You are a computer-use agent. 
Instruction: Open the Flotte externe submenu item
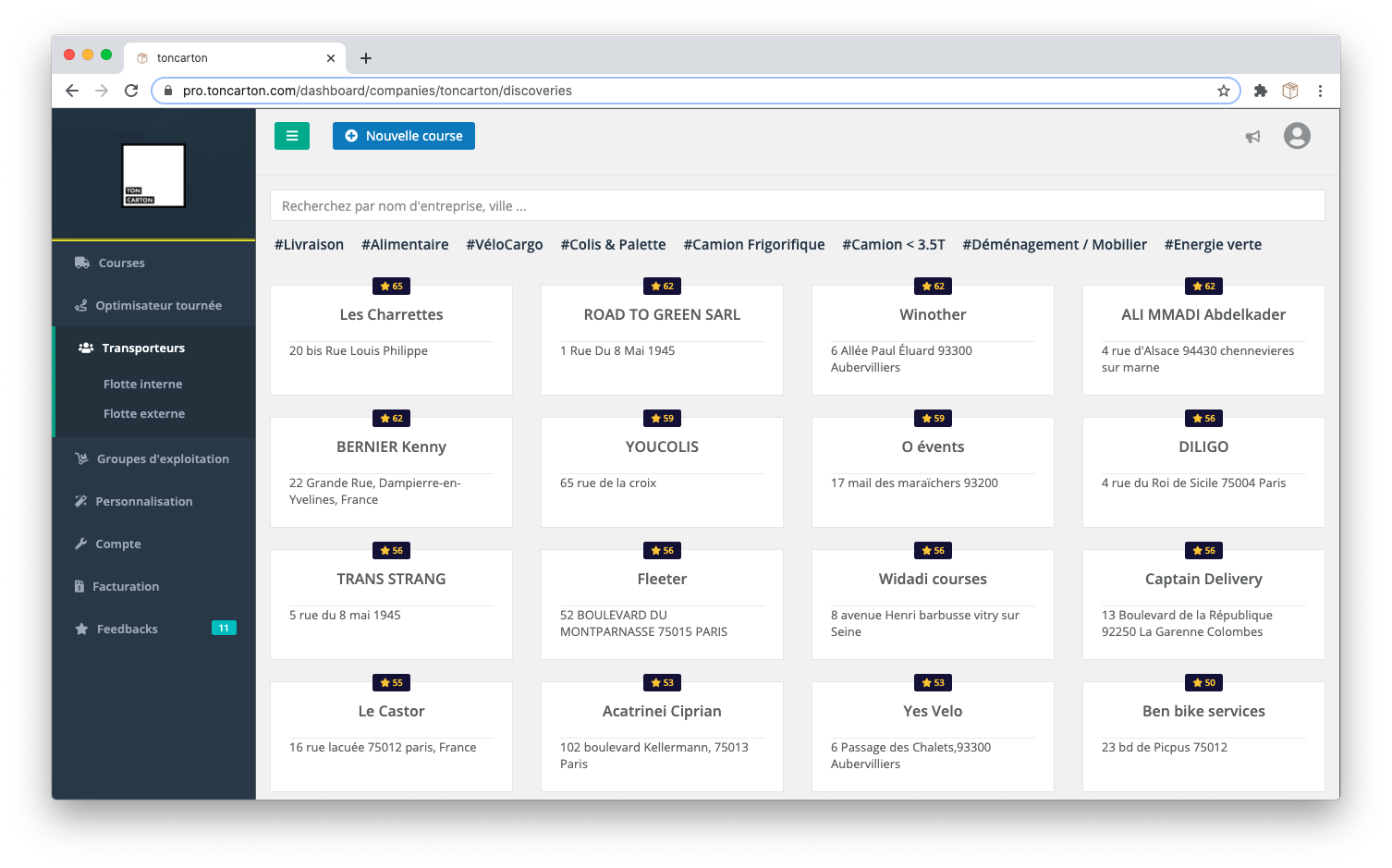tap(144, 413)
